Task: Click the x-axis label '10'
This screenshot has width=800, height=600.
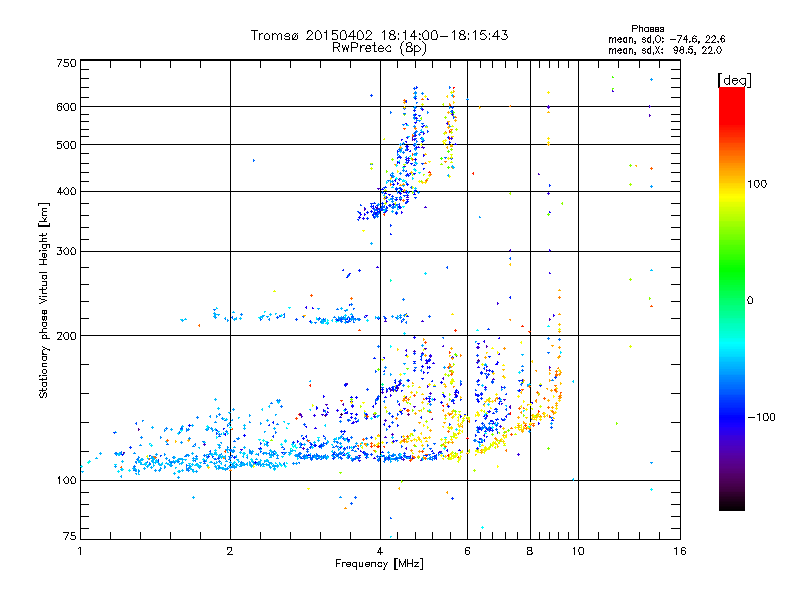Action: 578,551
